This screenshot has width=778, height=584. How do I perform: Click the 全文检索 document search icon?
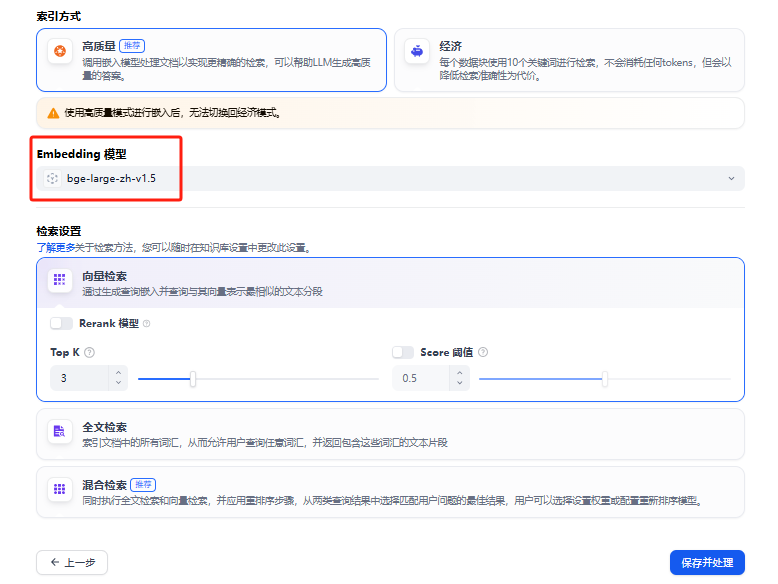coord(60,433)
